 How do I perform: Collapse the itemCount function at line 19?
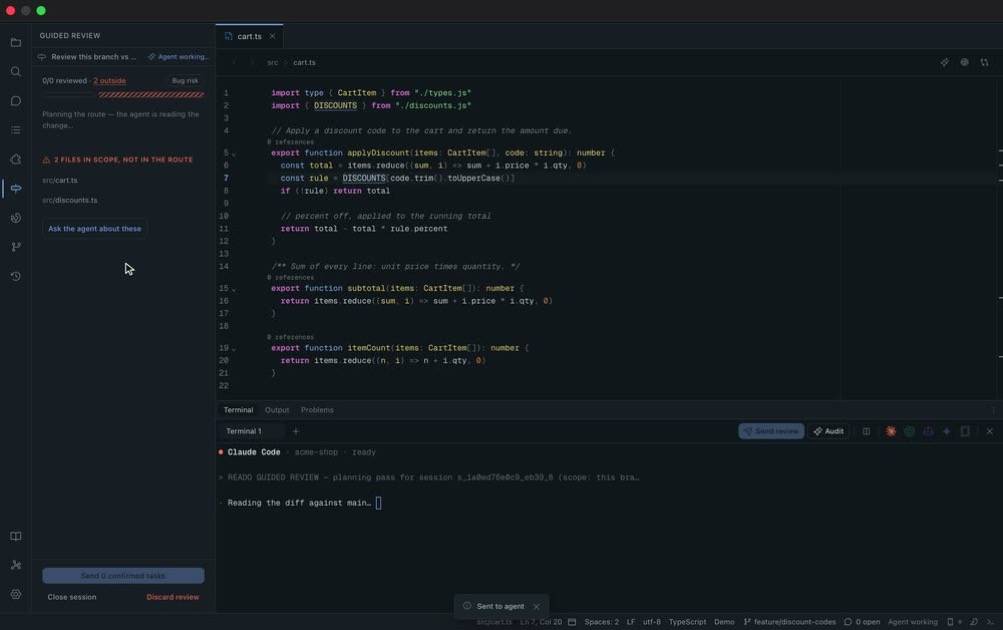(233, 349)
